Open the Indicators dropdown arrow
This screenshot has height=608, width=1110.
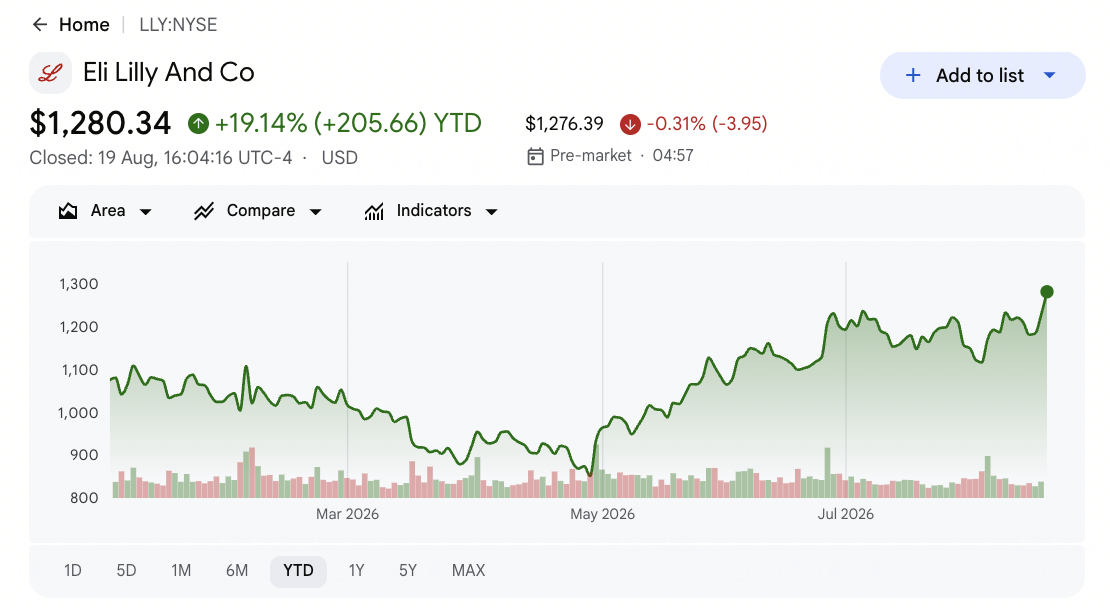click(491, 212)
